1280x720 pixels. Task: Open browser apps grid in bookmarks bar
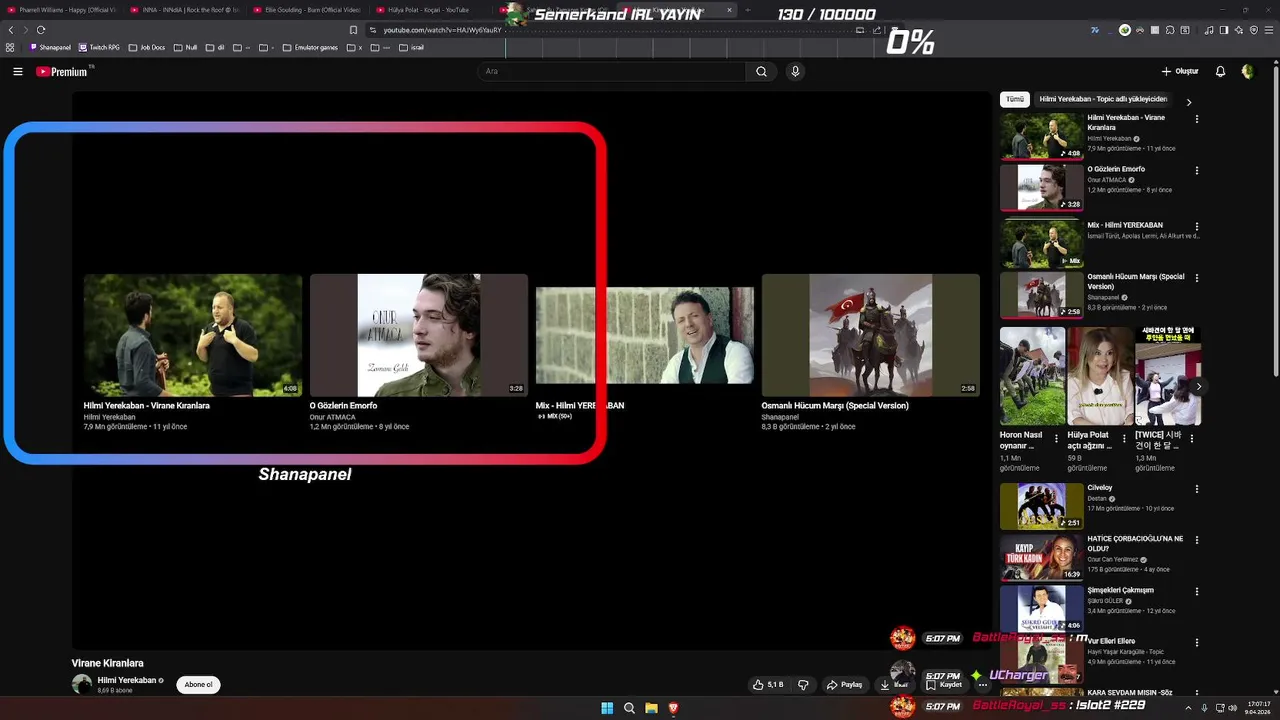(x=11, y=47)
